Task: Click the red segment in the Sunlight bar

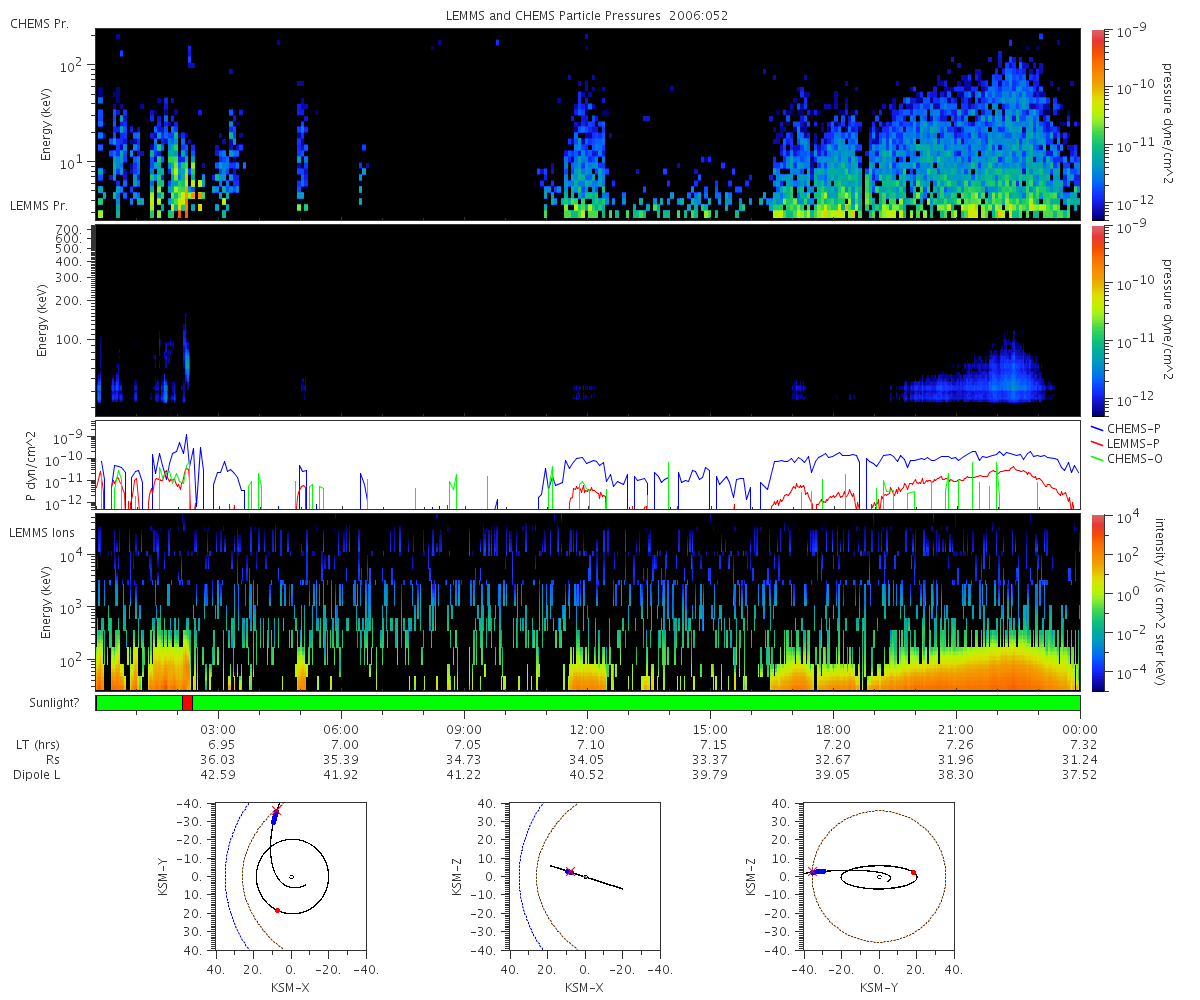Action: coord(187,703)
